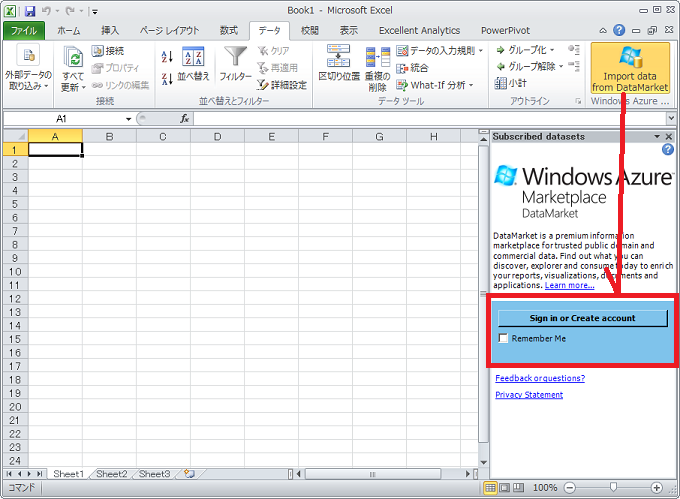Screen dimensions: 680x499
Task: Expand the formula bar
Action: click(671, 118)
